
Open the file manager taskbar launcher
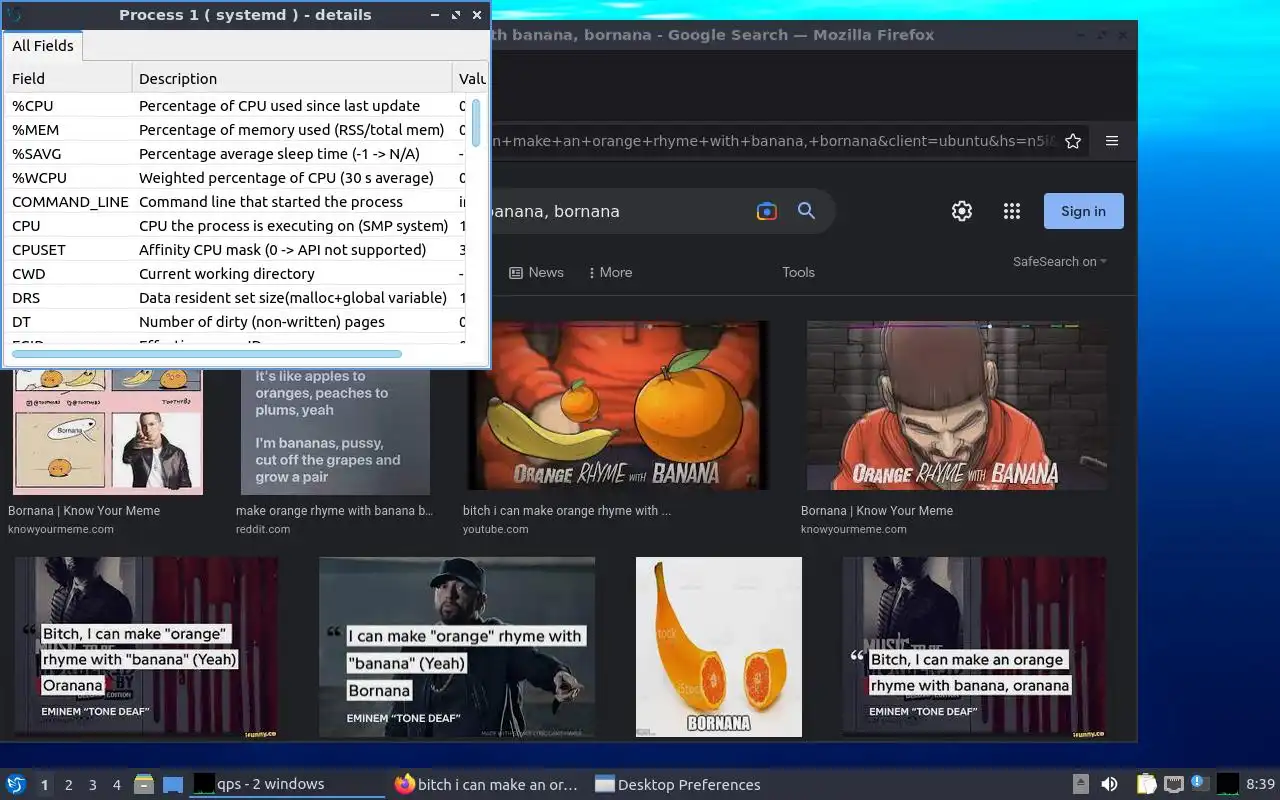[x=144, y=785]
